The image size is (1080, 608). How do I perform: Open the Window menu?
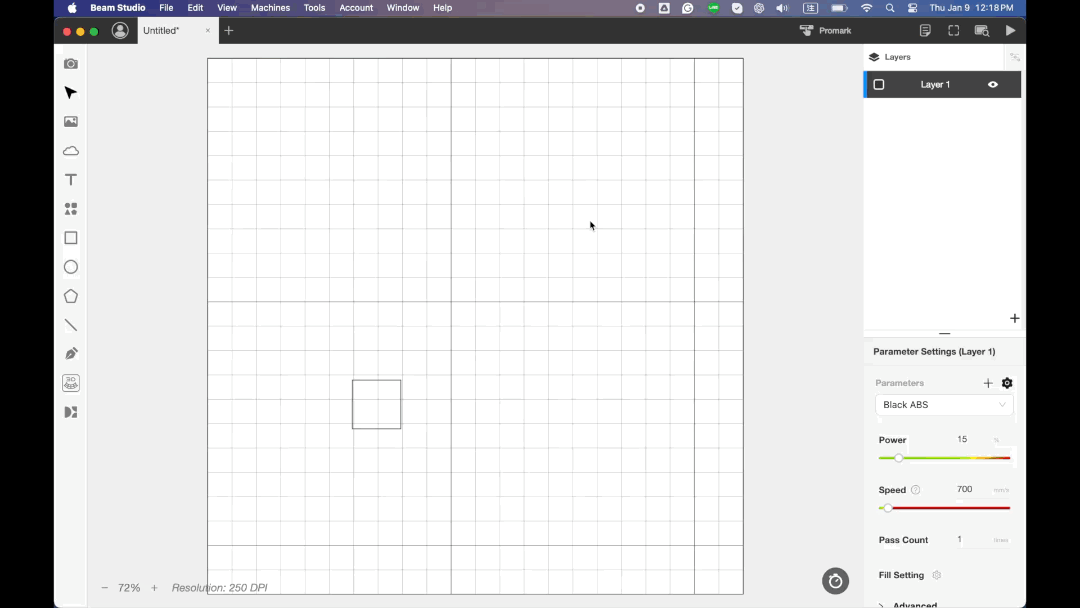coord(403,8)
